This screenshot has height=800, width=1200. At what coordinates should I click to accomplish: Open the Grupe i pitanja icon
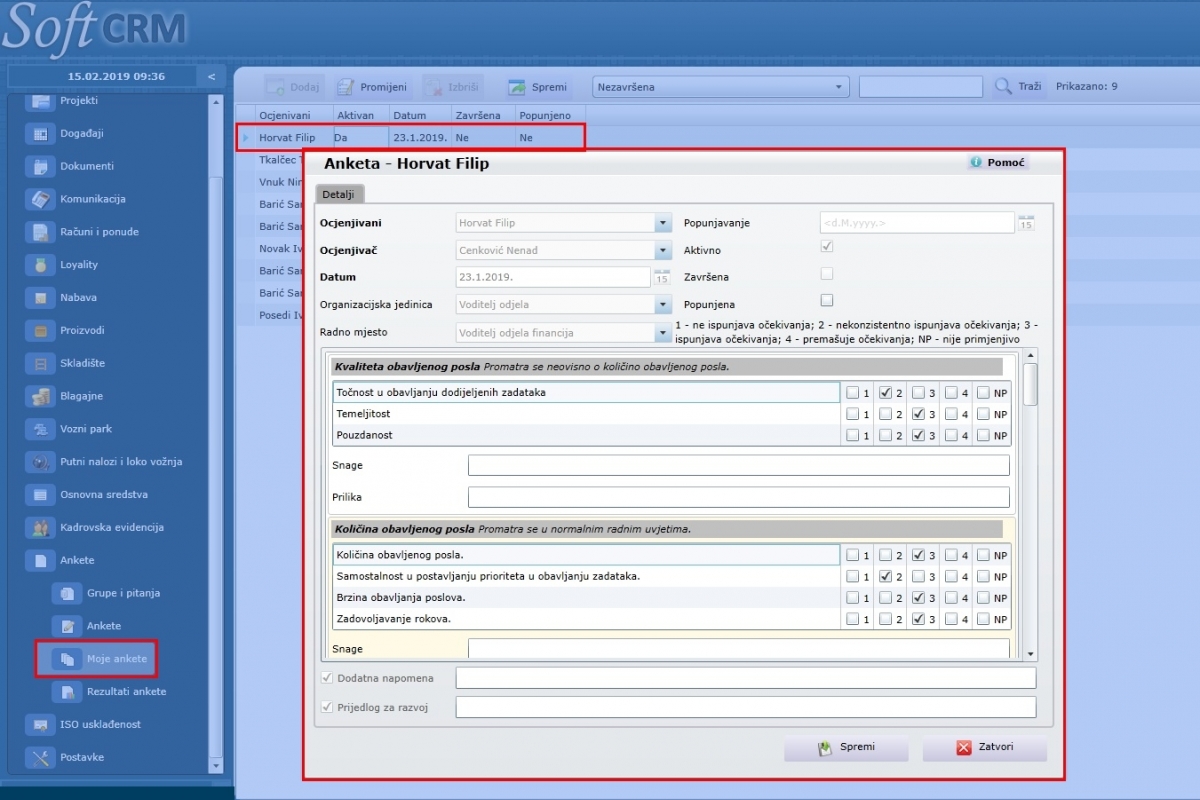point(67,593)
